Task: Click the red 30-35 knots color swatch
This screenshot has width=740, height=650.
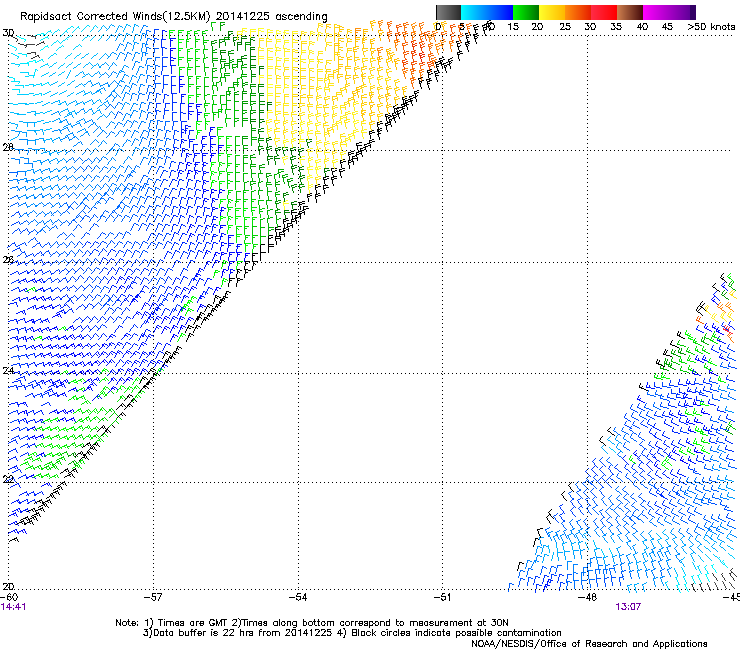Action: pos(604,12)
